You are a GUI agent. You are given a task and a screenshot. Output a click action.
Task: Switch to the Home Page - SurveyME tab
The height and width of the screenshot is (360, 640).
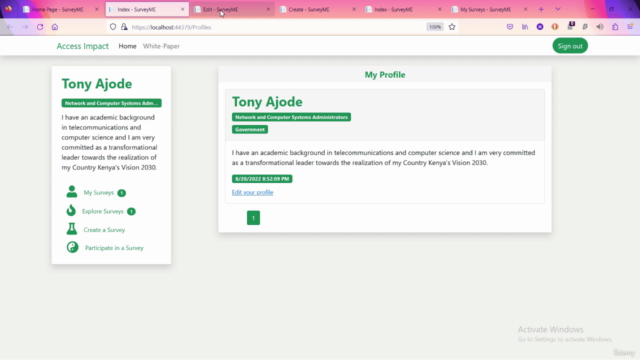61,9
